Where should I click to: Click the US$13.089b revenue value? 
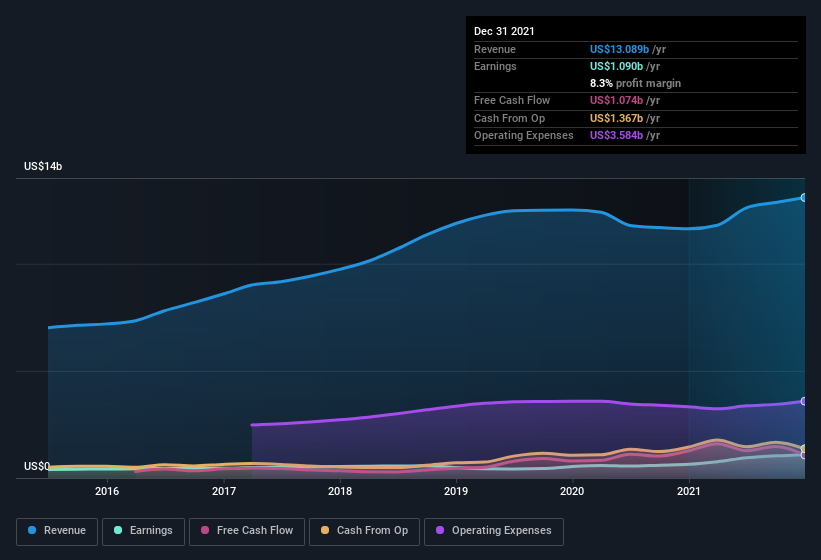click(619, 49)
